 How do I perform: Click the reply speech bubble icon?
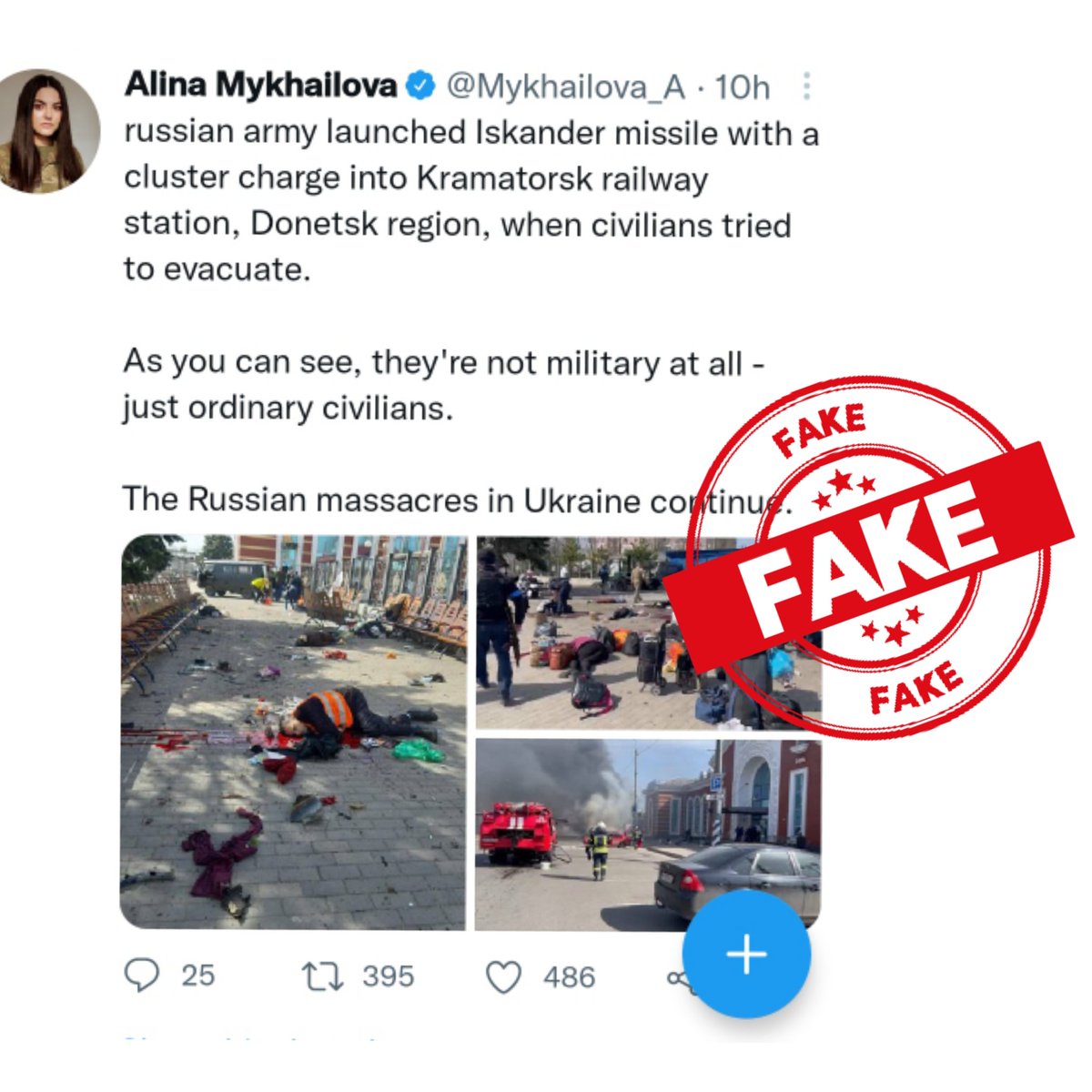coord(141,976)
